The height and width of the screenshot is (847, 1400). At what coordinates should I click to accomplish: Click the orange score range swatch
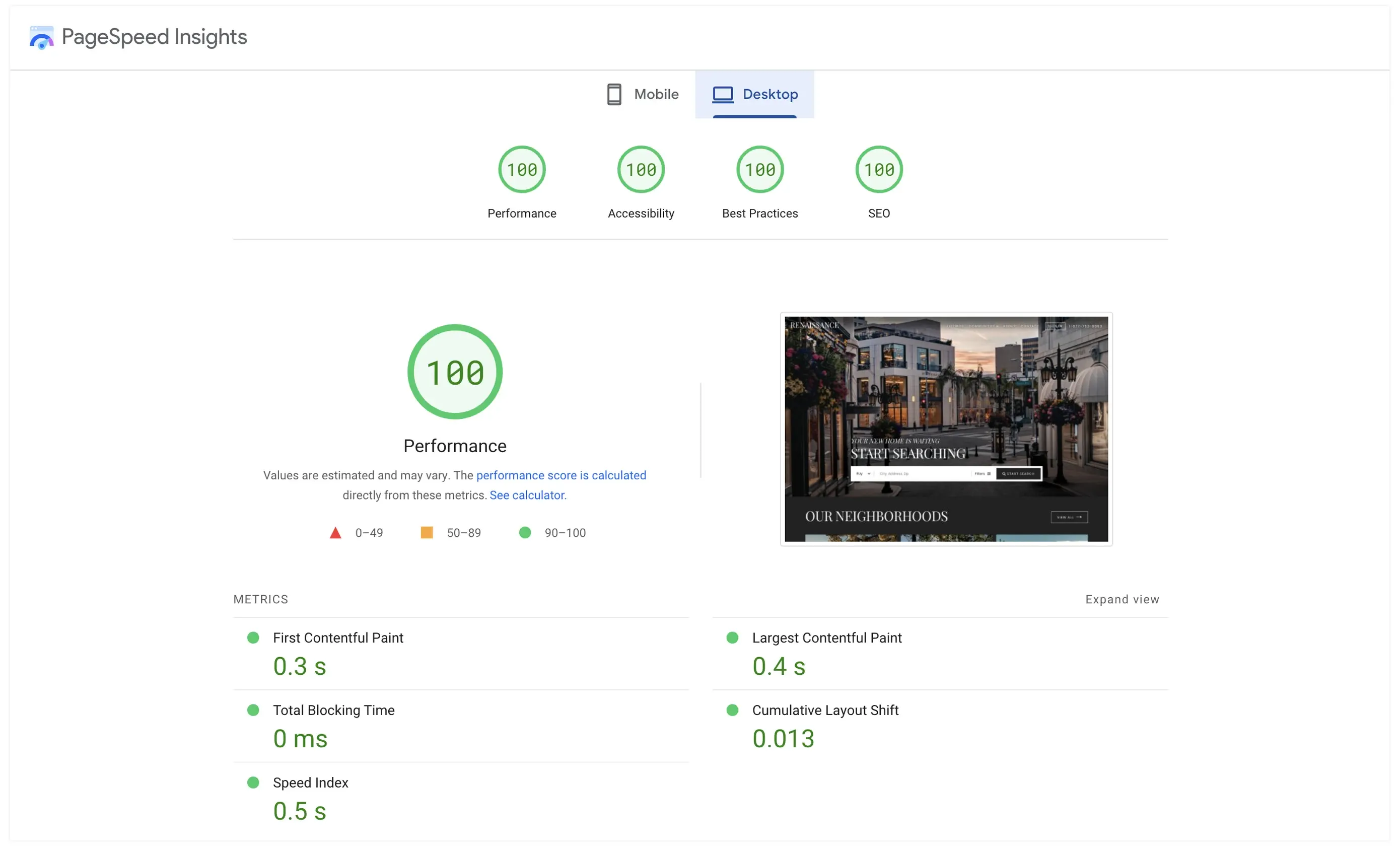click(425, 532)
